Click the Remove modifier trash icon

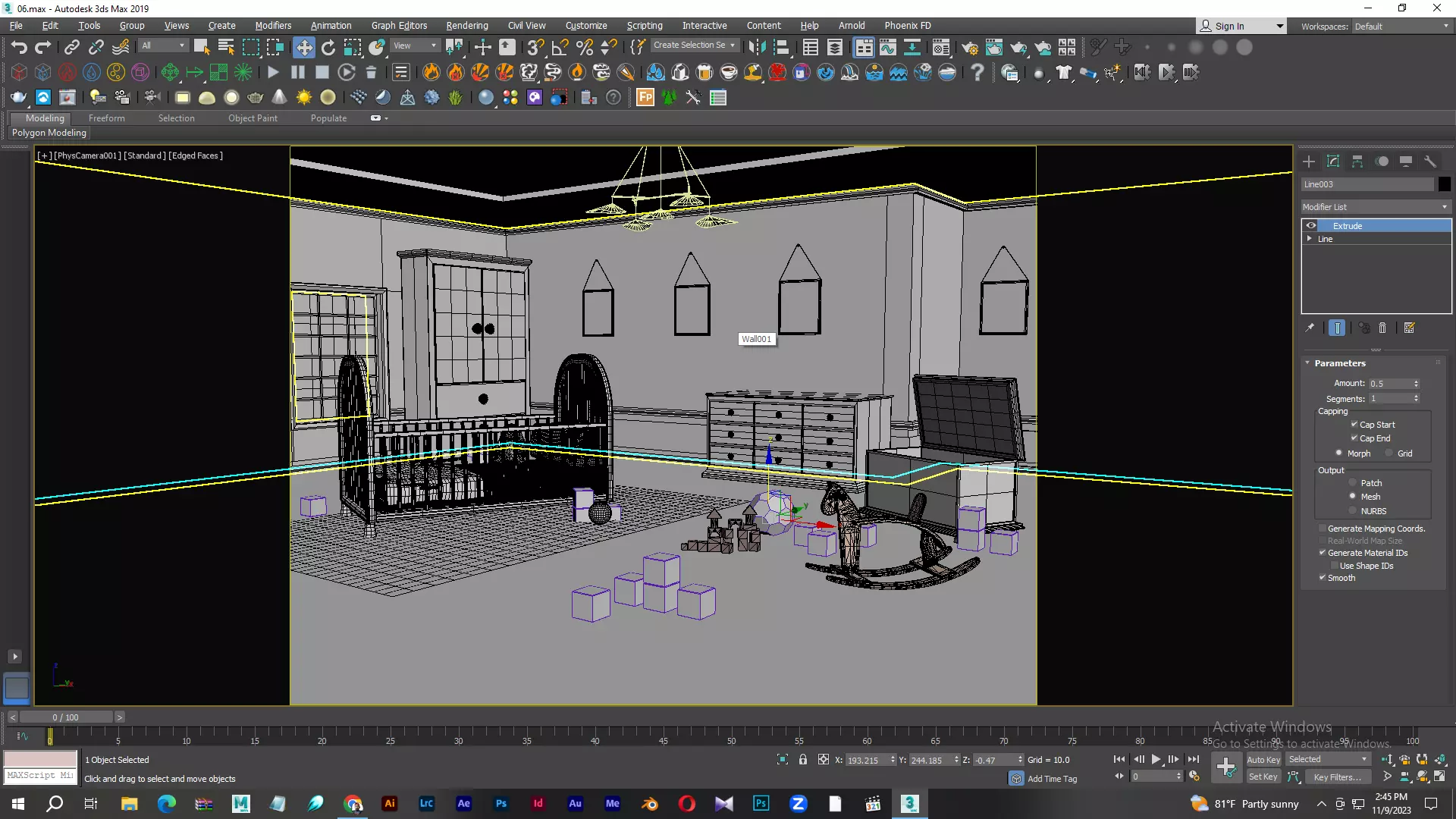coord(1382,328)
